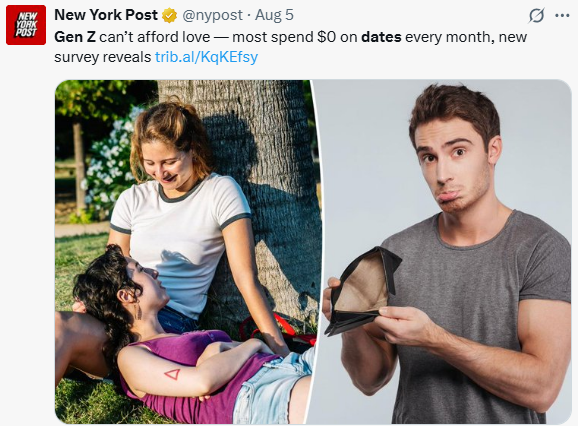
Task: Follow the trib.al/KqKEfsy article link
Action: click(x=206, y=57)
